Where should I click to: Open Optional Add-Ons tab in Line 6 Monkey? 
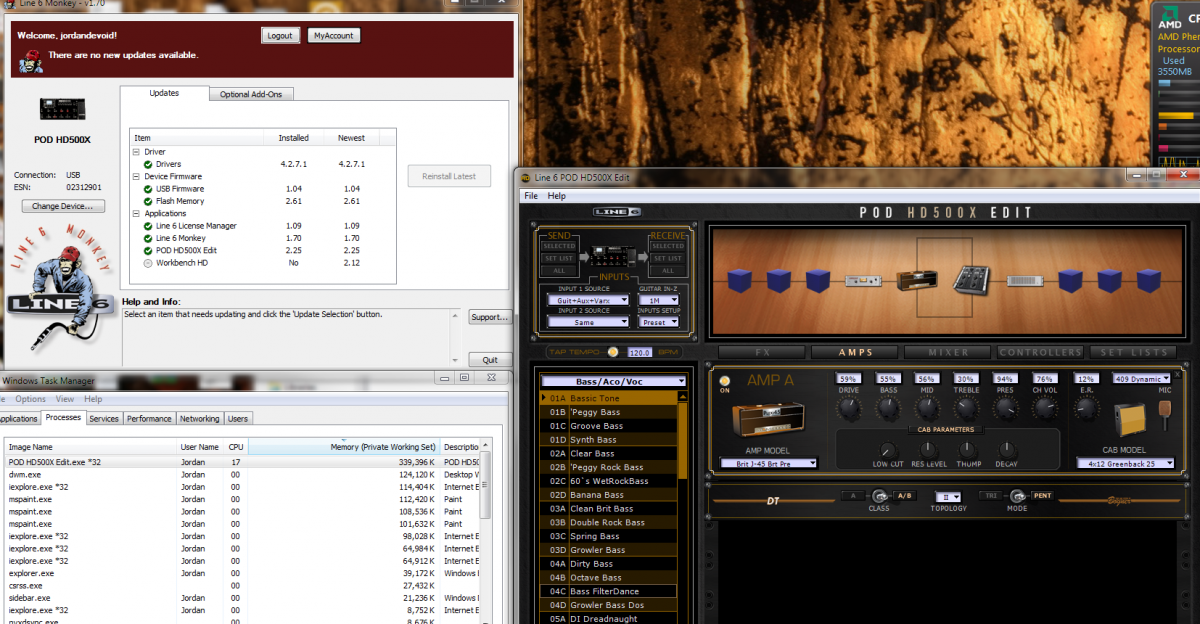pyautogui.click(x=251, y=94)
